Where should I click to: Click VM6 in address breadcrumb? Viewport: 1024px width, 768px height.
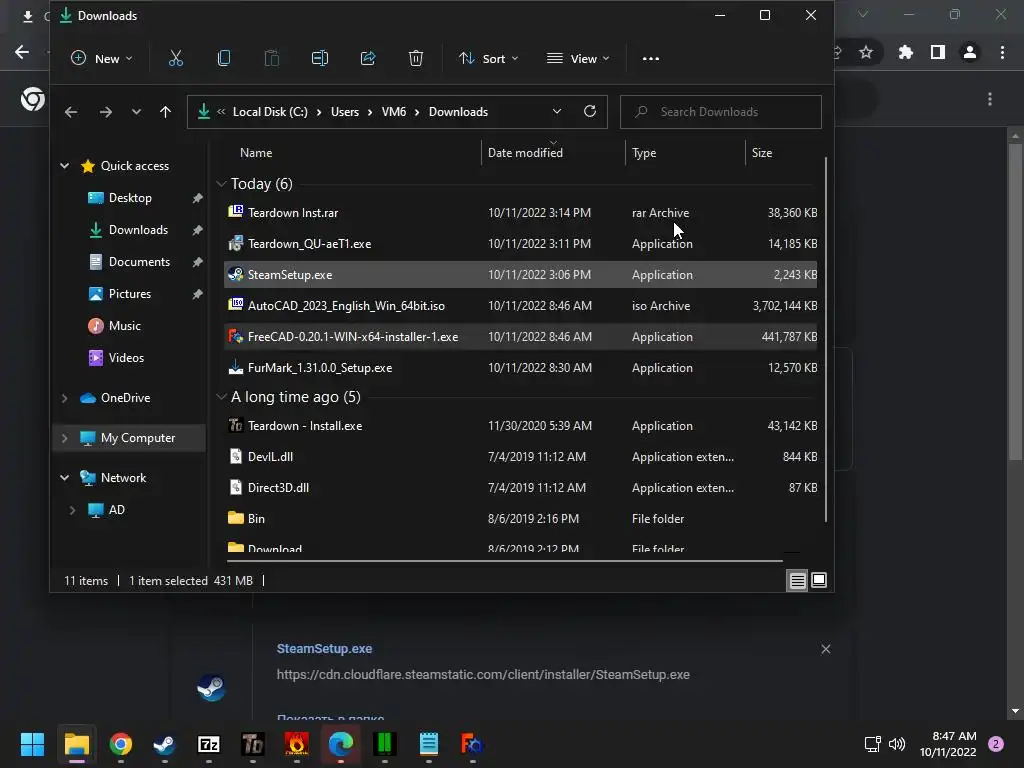pyautogui.click(x=394, y=112)
